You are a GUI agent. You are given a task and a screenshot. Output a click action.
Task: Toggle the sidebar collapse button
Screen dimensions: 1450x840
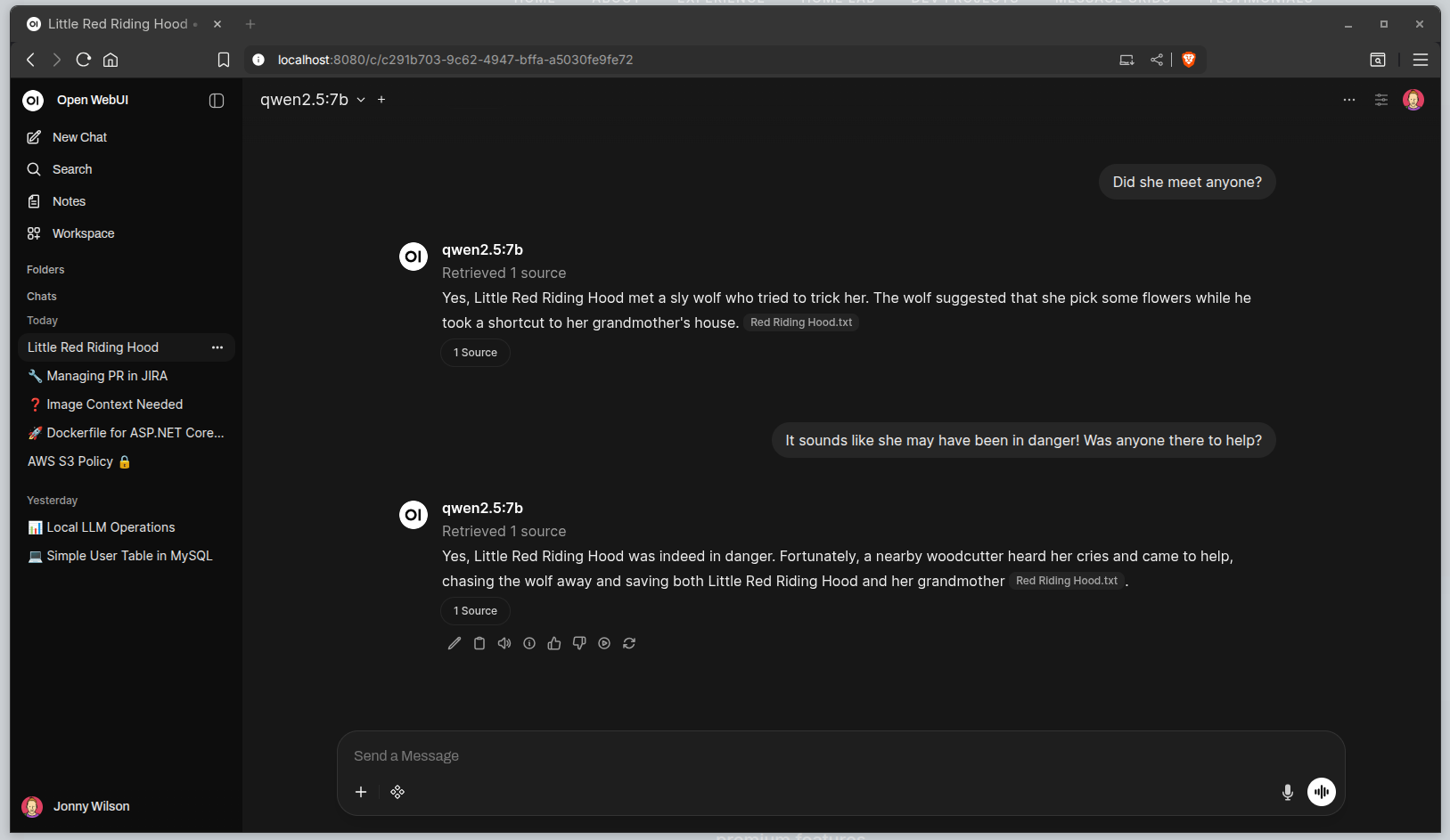pyautogui.click(x=217, y=101)
